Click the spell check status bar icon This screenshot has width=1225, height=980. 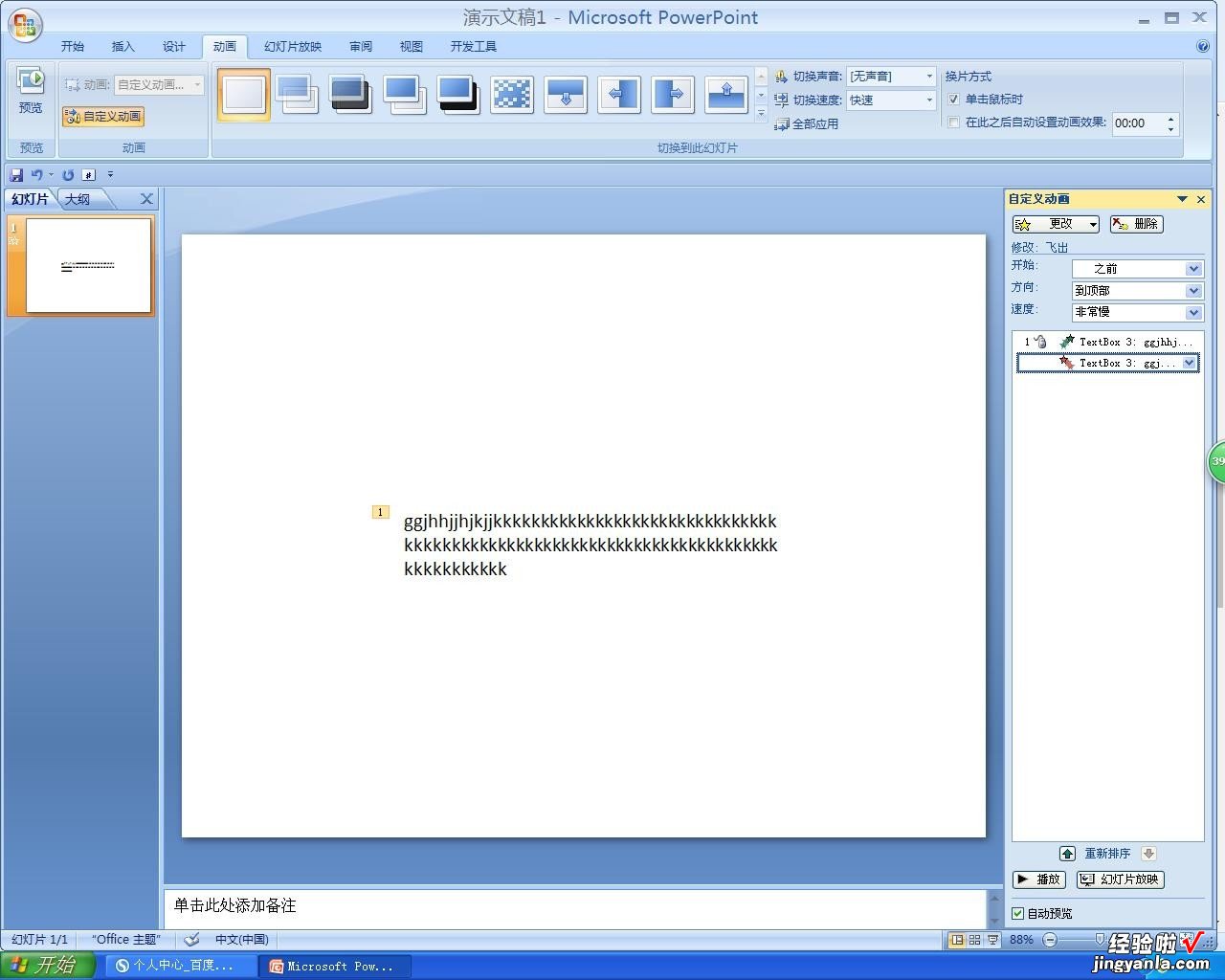[x=191, y=940]
